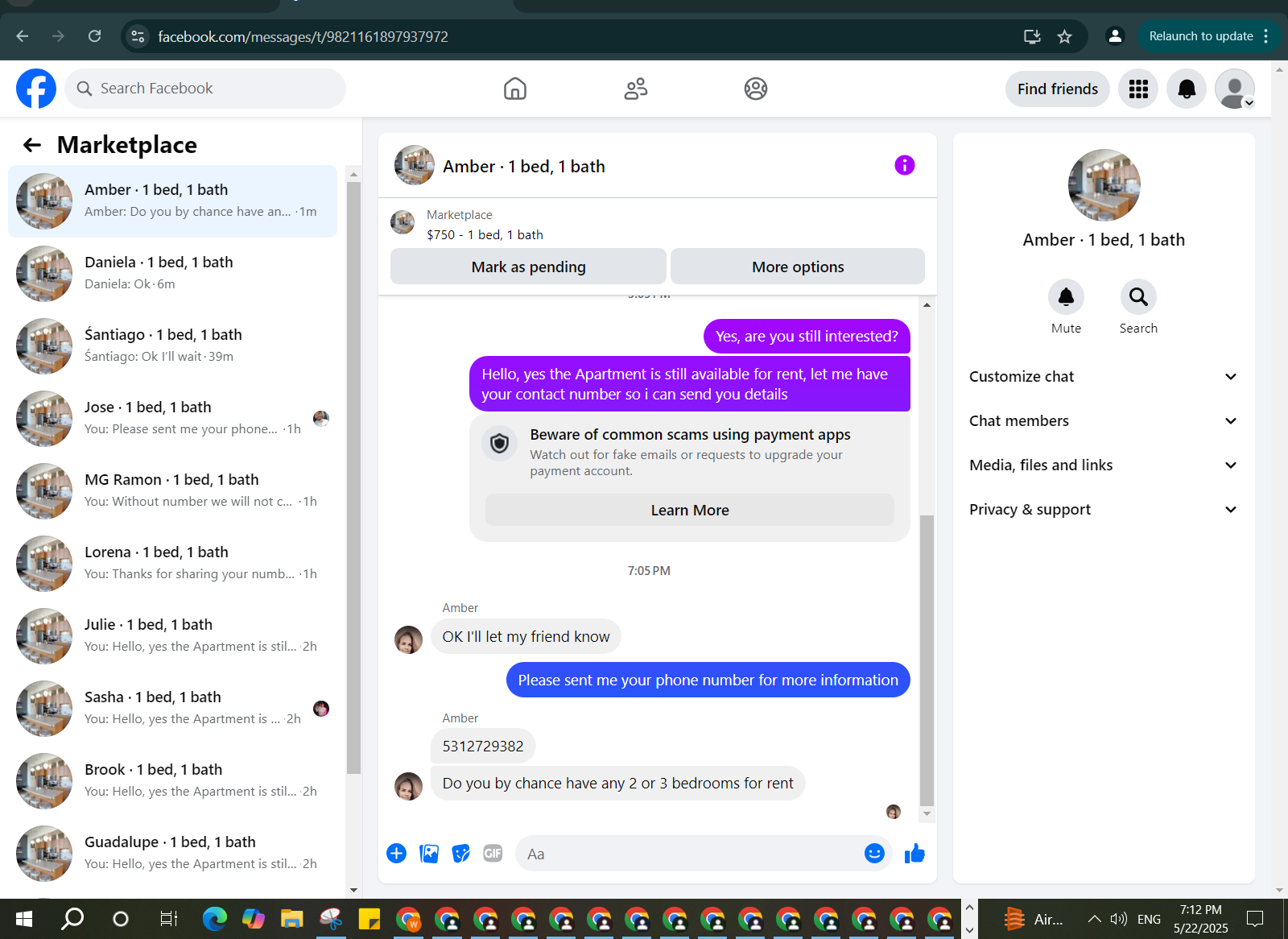
Task: Open Guadalupe's conversation
Action: click(x=173, y=854)
